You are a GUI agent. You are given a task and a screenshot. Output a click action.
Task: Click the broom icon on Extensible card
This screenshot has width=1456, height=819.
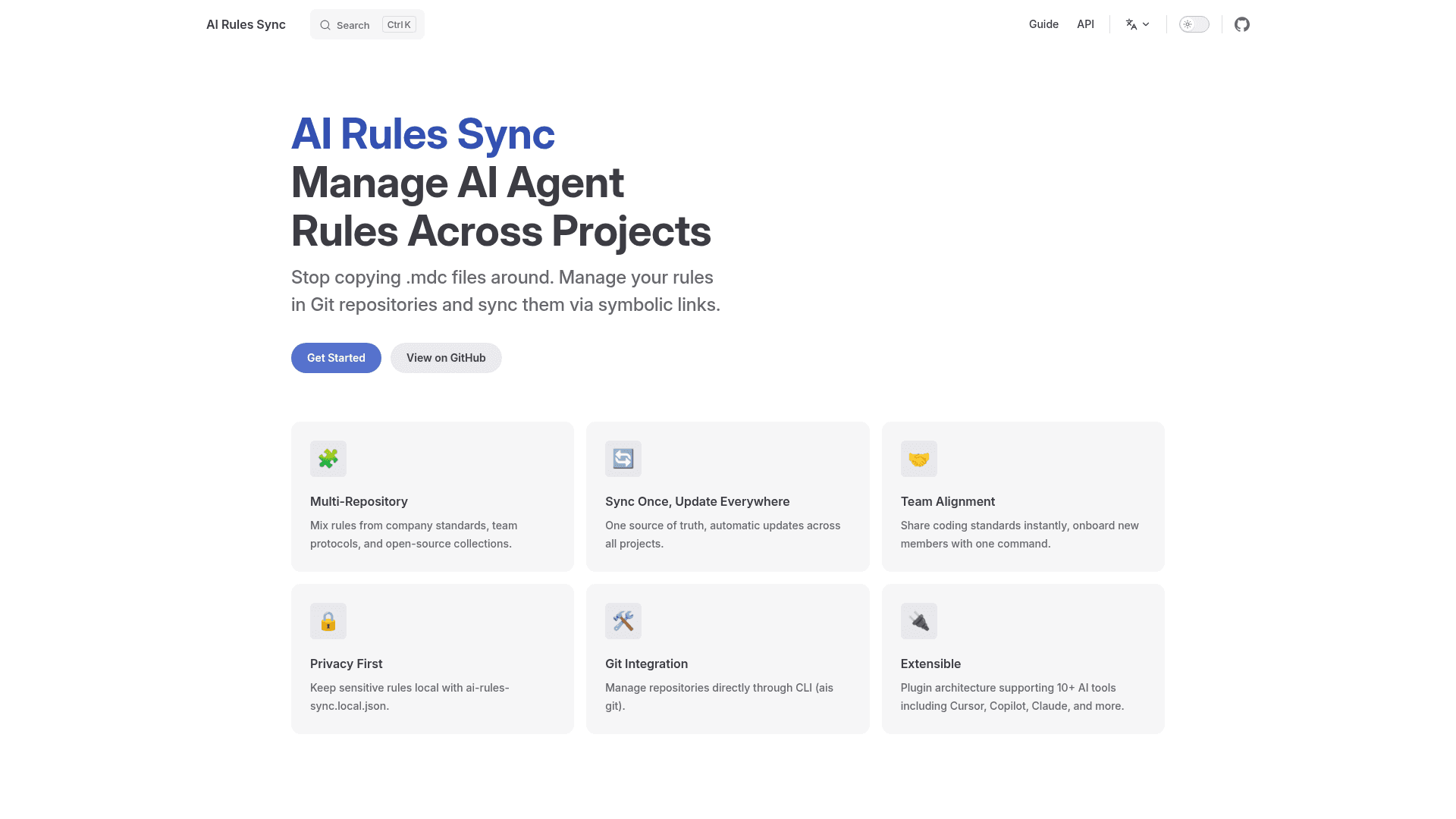pyautogui.click(x=918, y=620)
